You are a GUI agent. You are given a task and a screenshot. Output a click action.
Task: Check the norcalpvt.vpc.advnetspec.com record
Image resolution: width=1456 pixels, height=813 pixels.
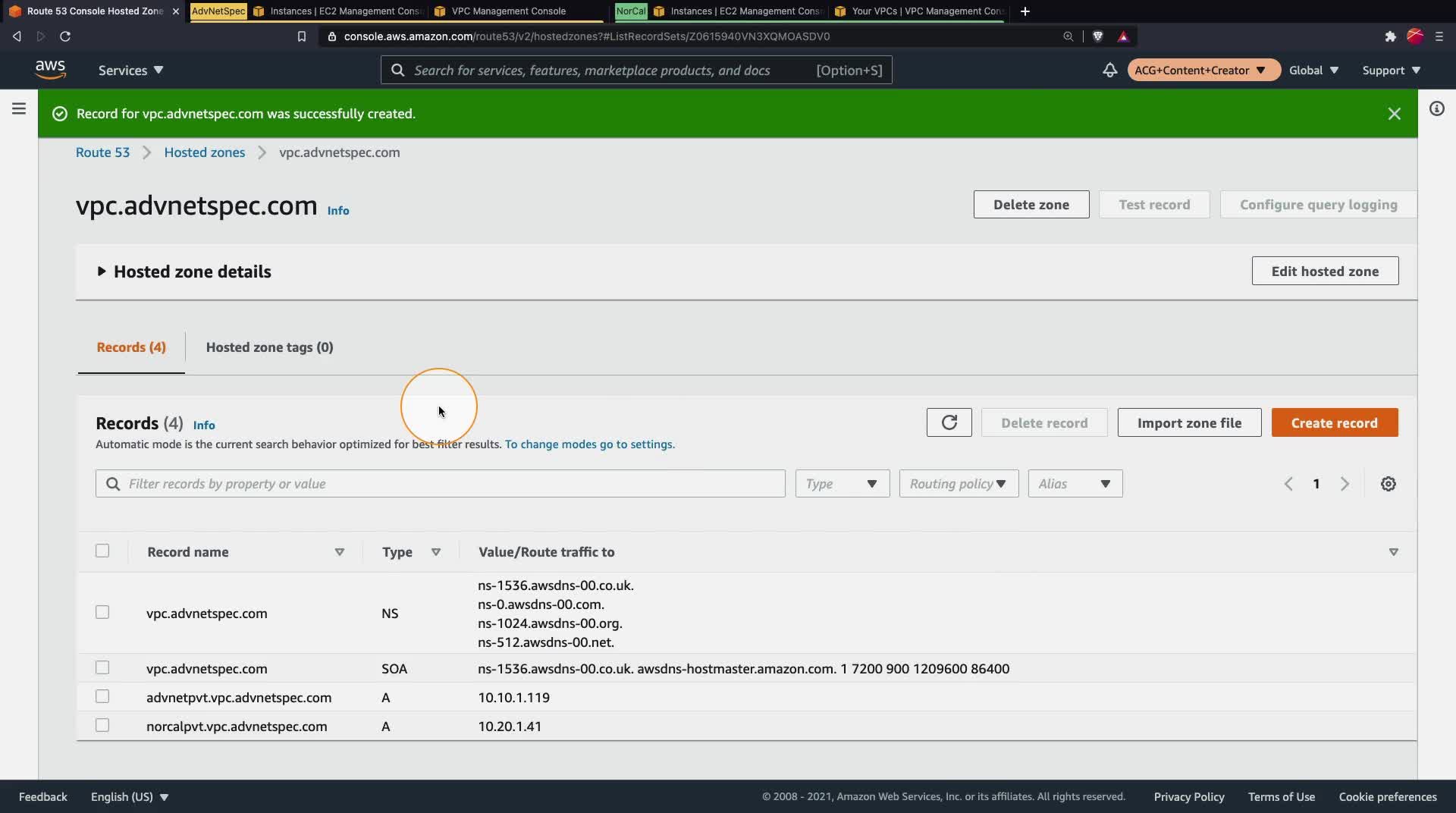pos(102,725)
